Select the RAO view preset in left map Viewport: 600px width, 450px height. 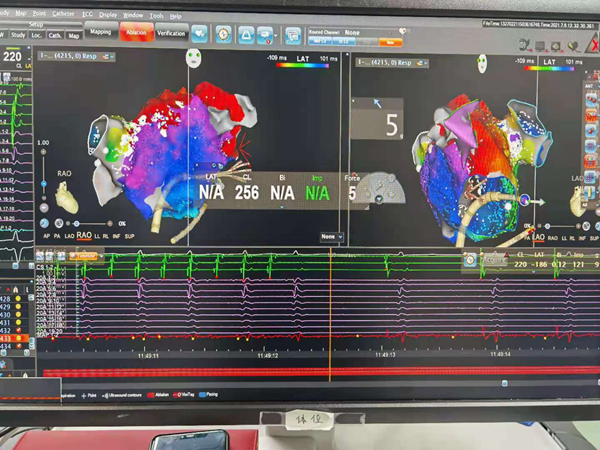pos(84,235)
